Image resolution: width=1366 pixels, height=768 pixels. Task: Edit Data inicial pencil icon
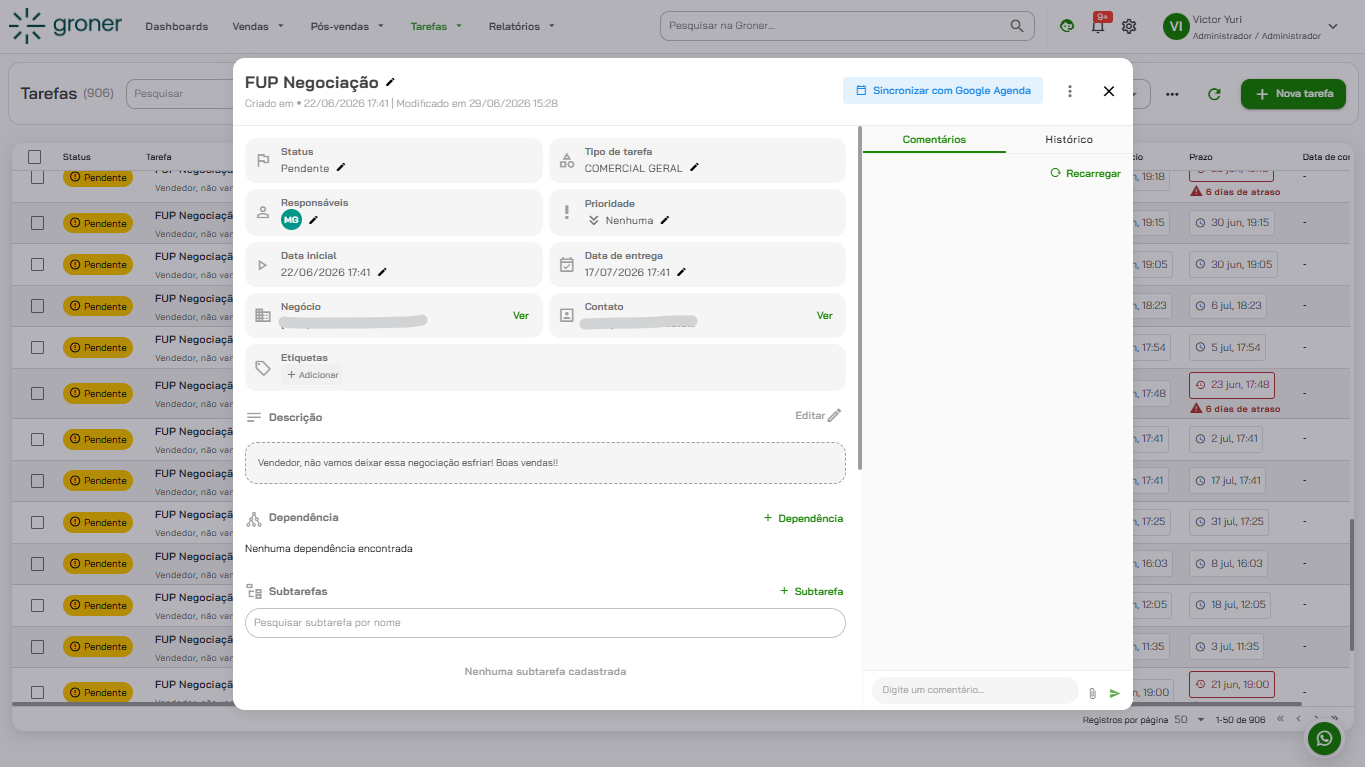click(382, 272)
